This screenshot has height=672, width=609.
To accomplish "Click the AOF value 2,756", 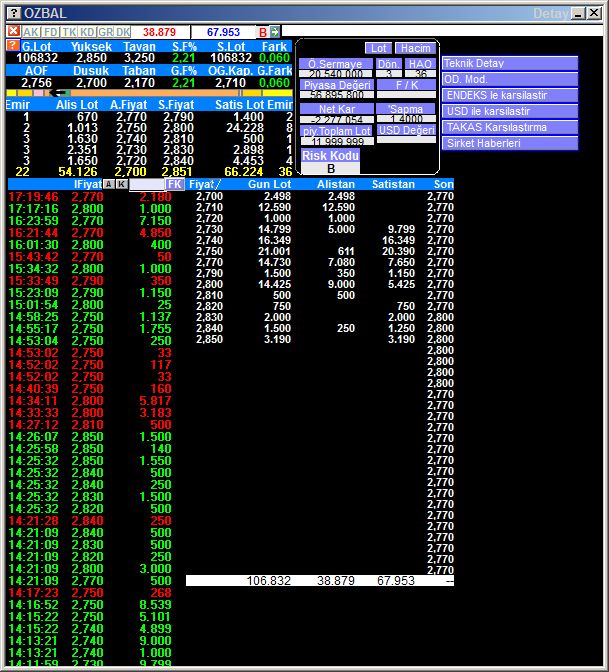I will (x=36, y=83).
